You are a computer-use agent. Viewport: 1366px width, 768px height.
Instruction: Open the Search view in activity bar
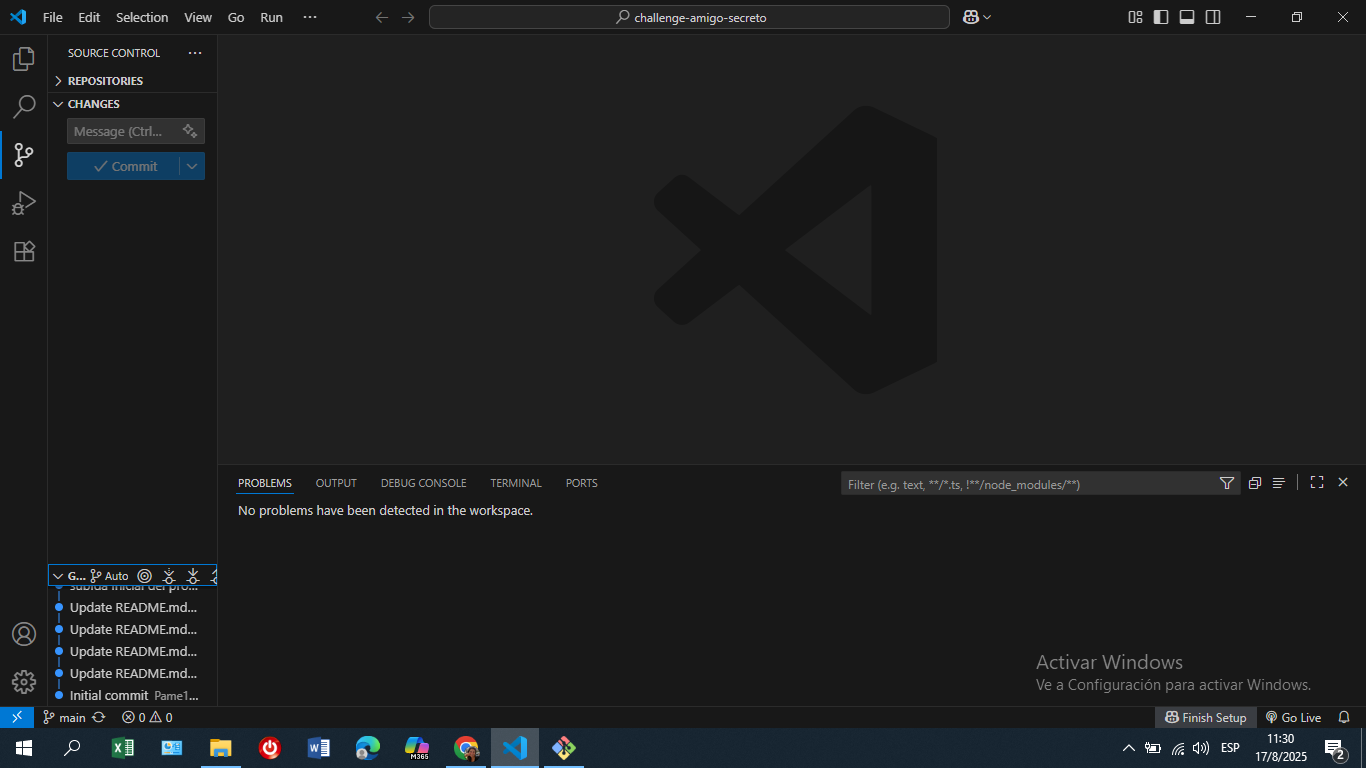coord(24,107)
